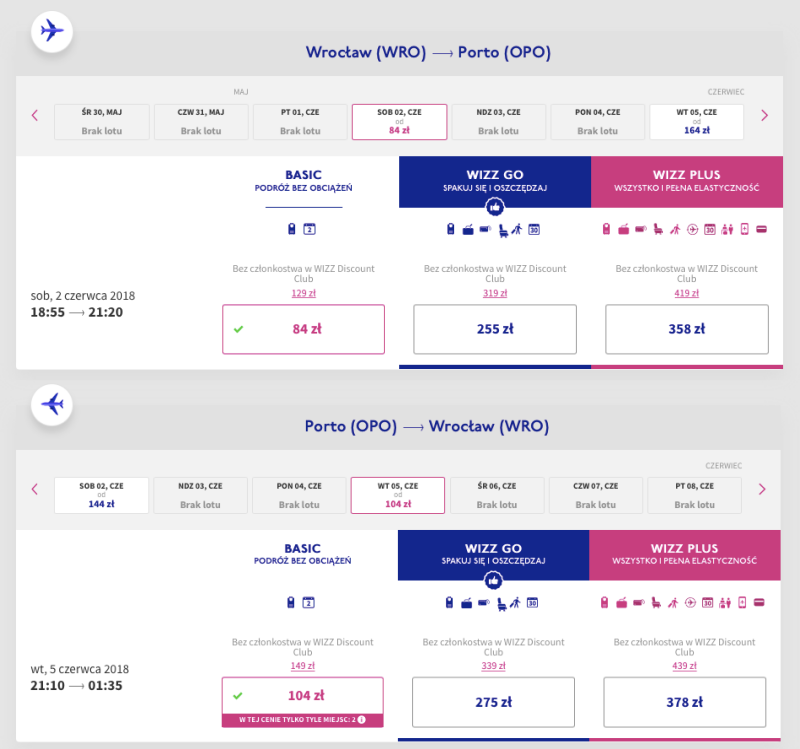The height and width of the screenshot is (749, 800).
Task: Click return WIZZ PLUS card refund icon
Action: click(759, 603)
